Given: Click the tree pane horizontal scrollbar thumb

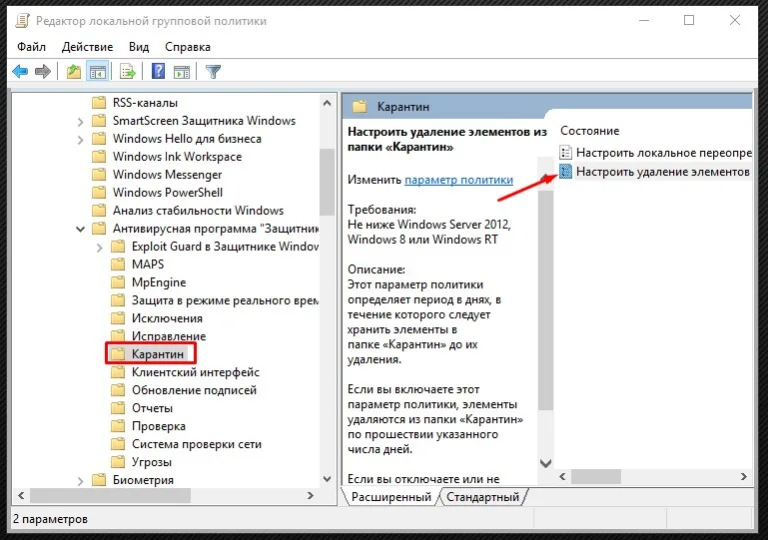Looking at the screenshot, I should [x=110, y=495].
